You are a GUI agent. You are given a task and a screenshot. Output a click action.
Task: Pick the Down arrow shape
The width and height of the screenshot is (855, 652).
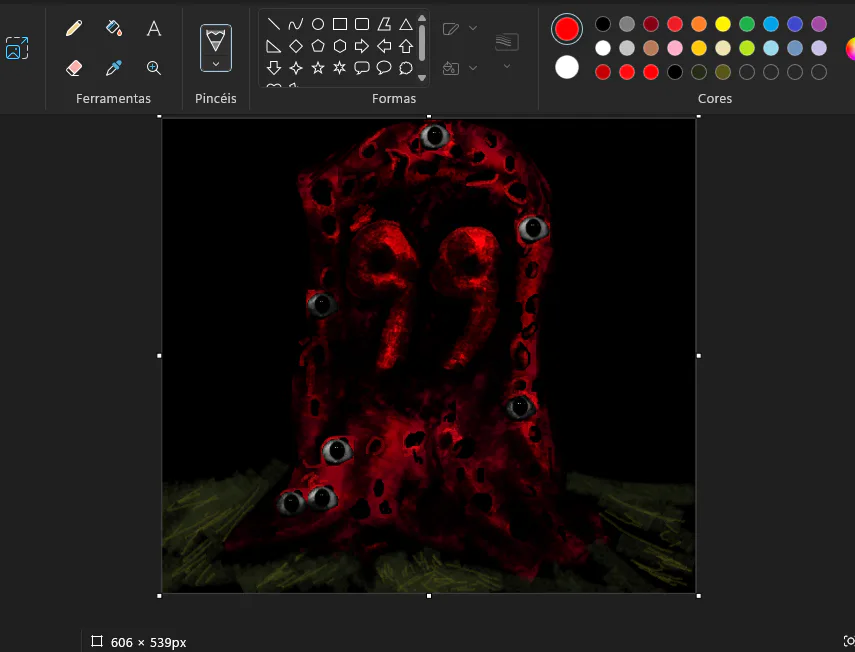click(274, 68)
